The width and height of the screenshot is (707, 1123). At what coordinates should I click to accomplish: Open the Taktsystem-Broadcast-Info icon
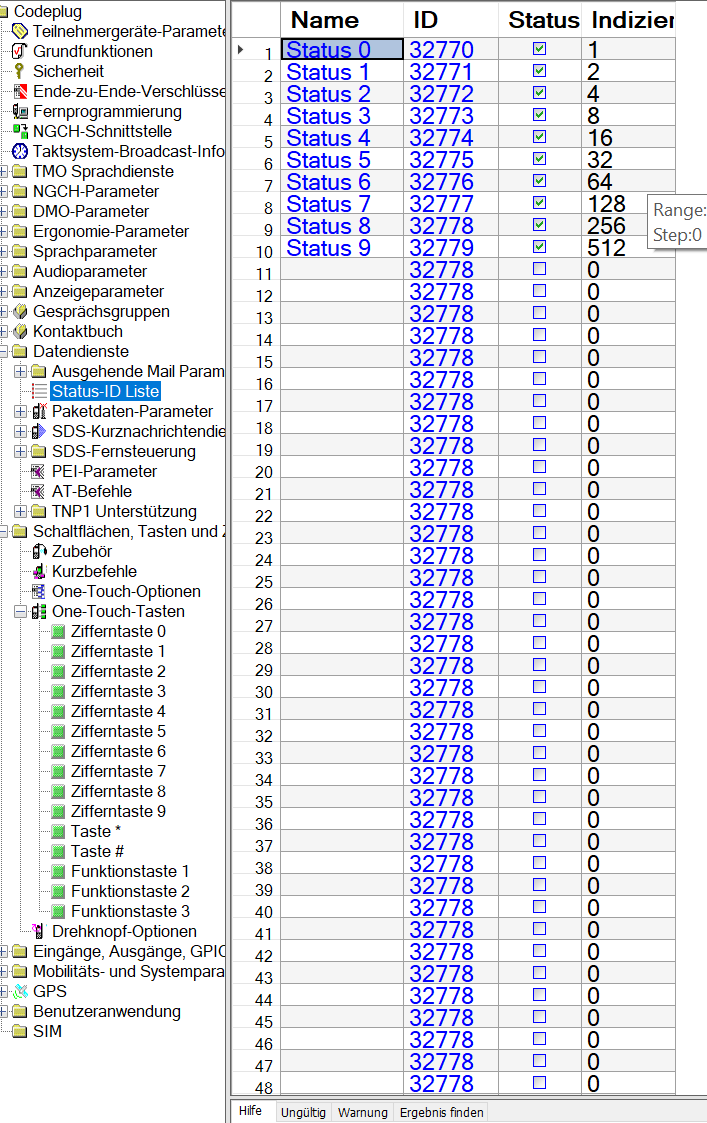(20, 151)
